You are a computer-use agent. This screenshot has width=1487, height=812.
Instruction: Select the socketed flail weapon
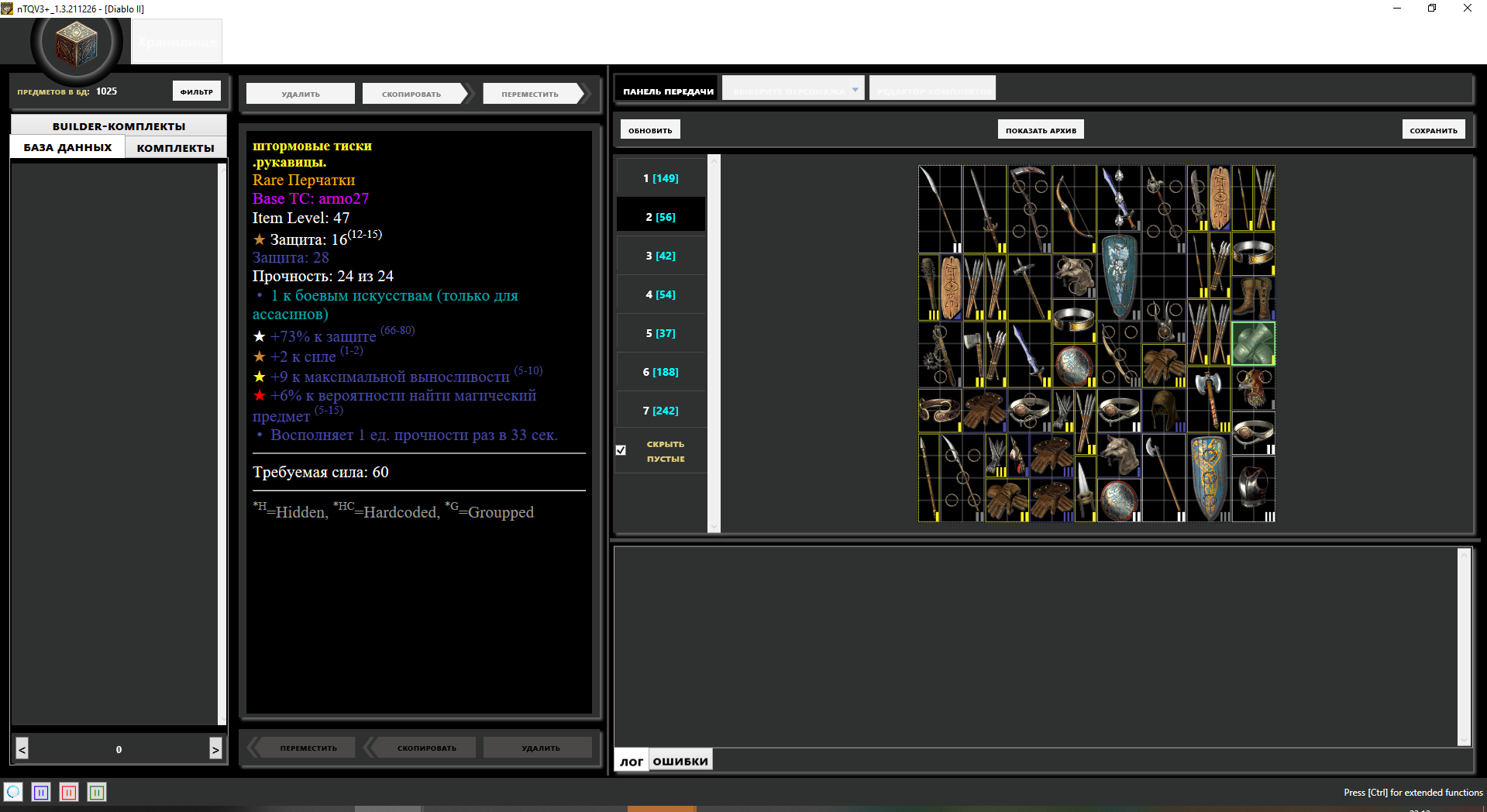[940, 355]
